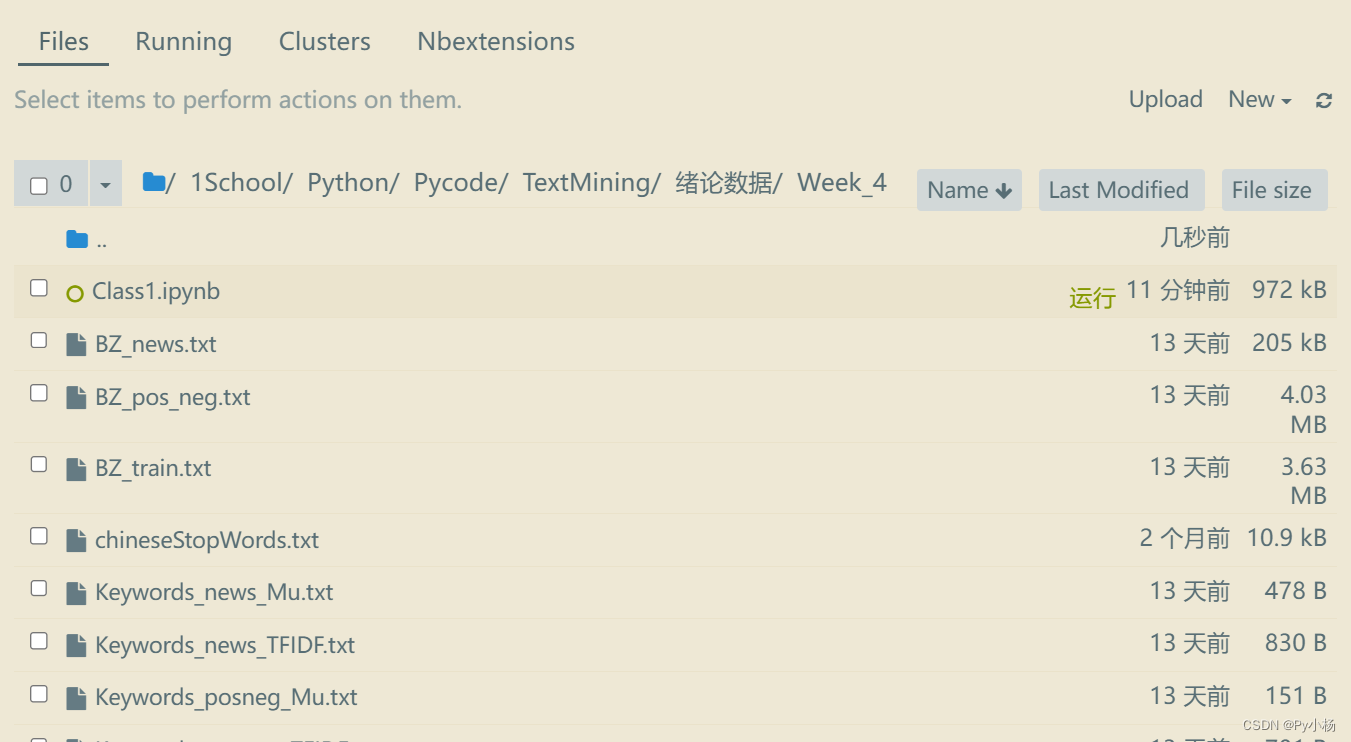This screenshot has height=742, width=1351.
Task: Click the file icon of BZ_news.txt
Action: 76,345
